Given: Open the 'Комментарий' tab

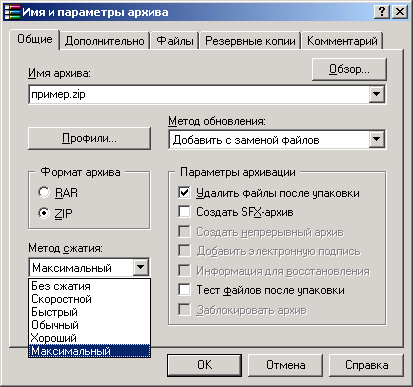Looking at the screenshot, I should 342,41.
